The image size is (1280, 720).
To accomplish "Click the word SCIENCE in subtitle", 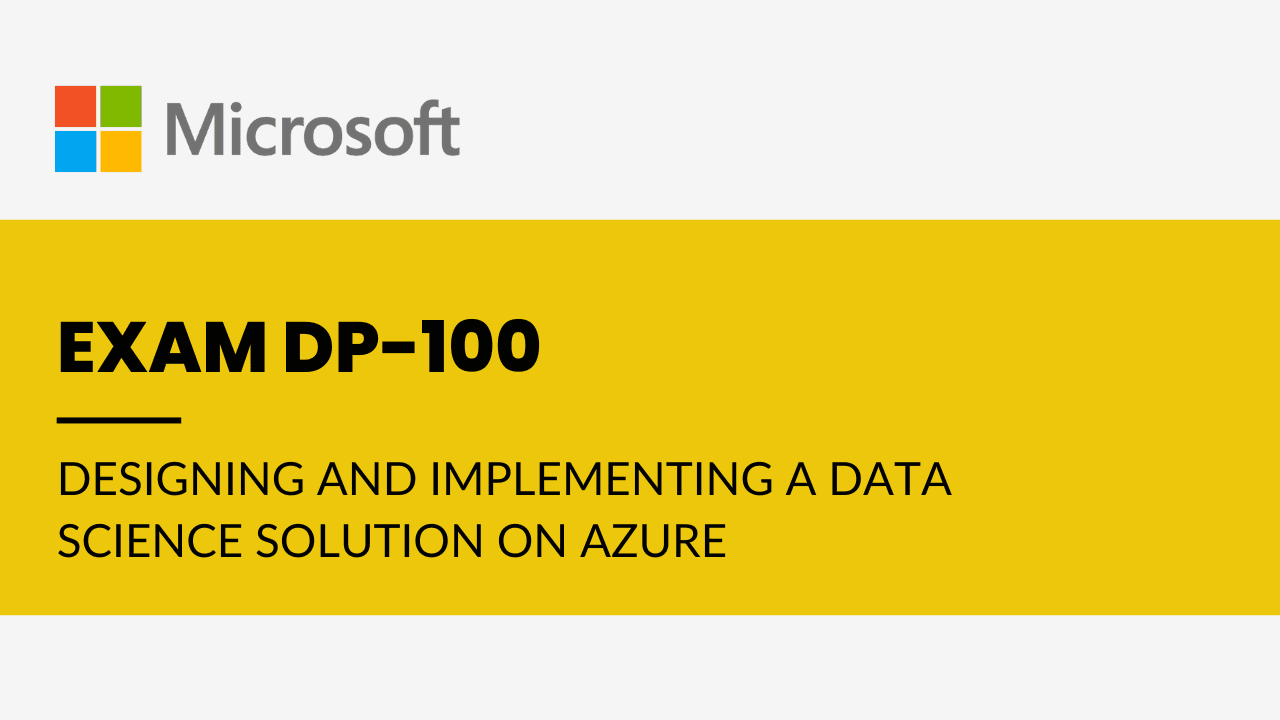I will (x=150, y=541).
